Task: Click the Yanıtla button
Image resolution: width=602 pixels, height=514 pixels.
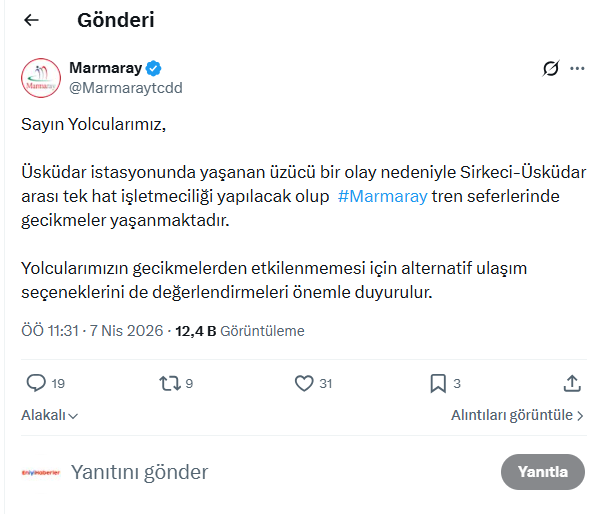Action: pyautogui.click(x=543, y=472)
